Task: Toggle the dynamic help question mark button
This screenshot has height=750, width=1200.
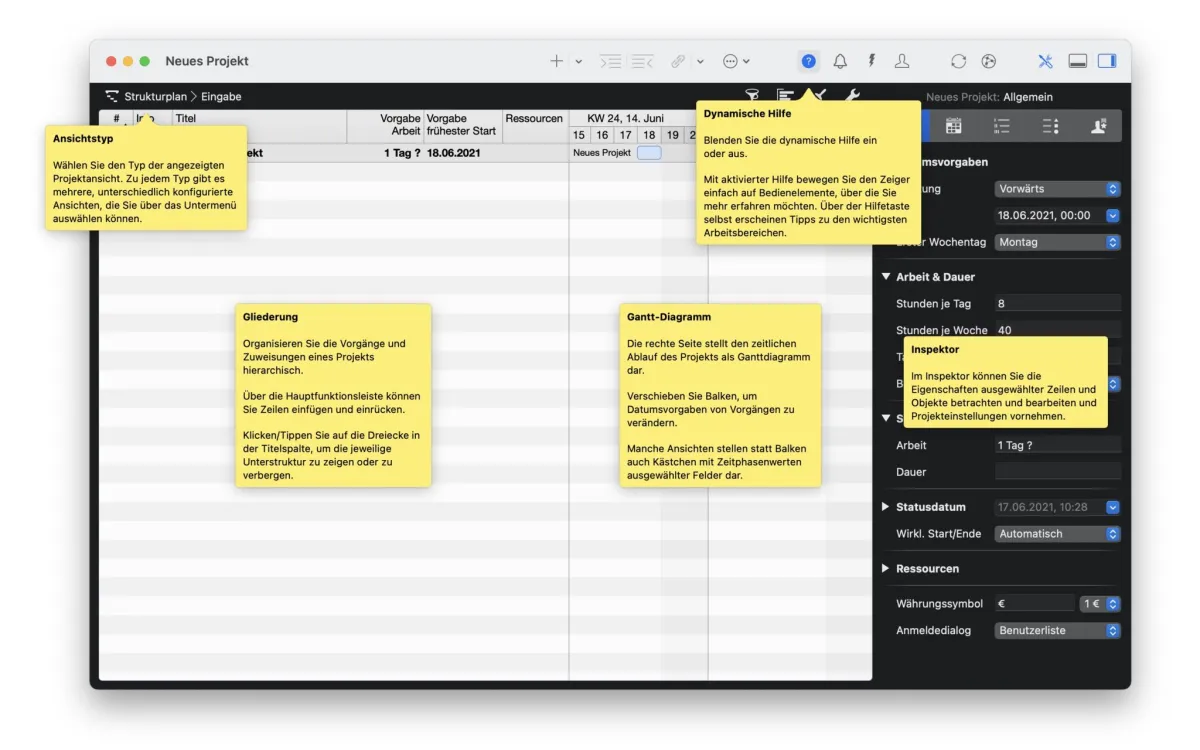Action: point(808,61)
